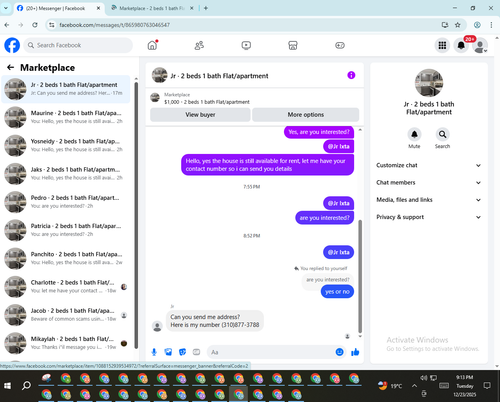Go to Home feed icon

point(152,45)
